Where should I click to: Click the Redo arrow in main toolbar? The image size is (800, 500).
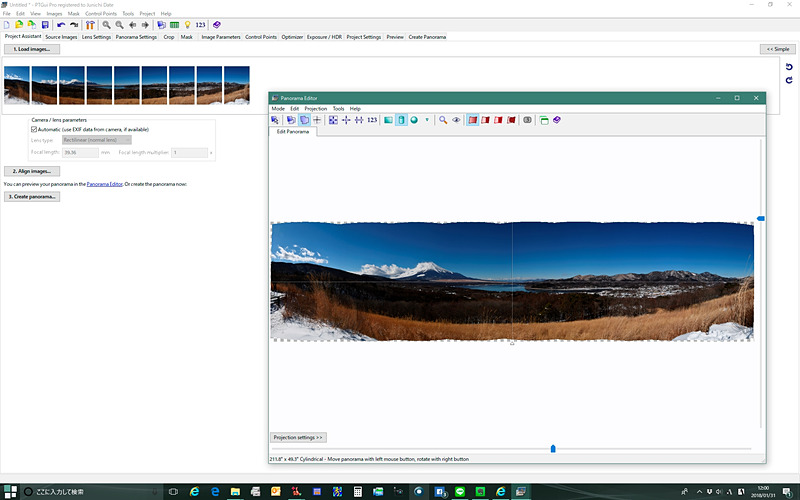coord(74,24)
